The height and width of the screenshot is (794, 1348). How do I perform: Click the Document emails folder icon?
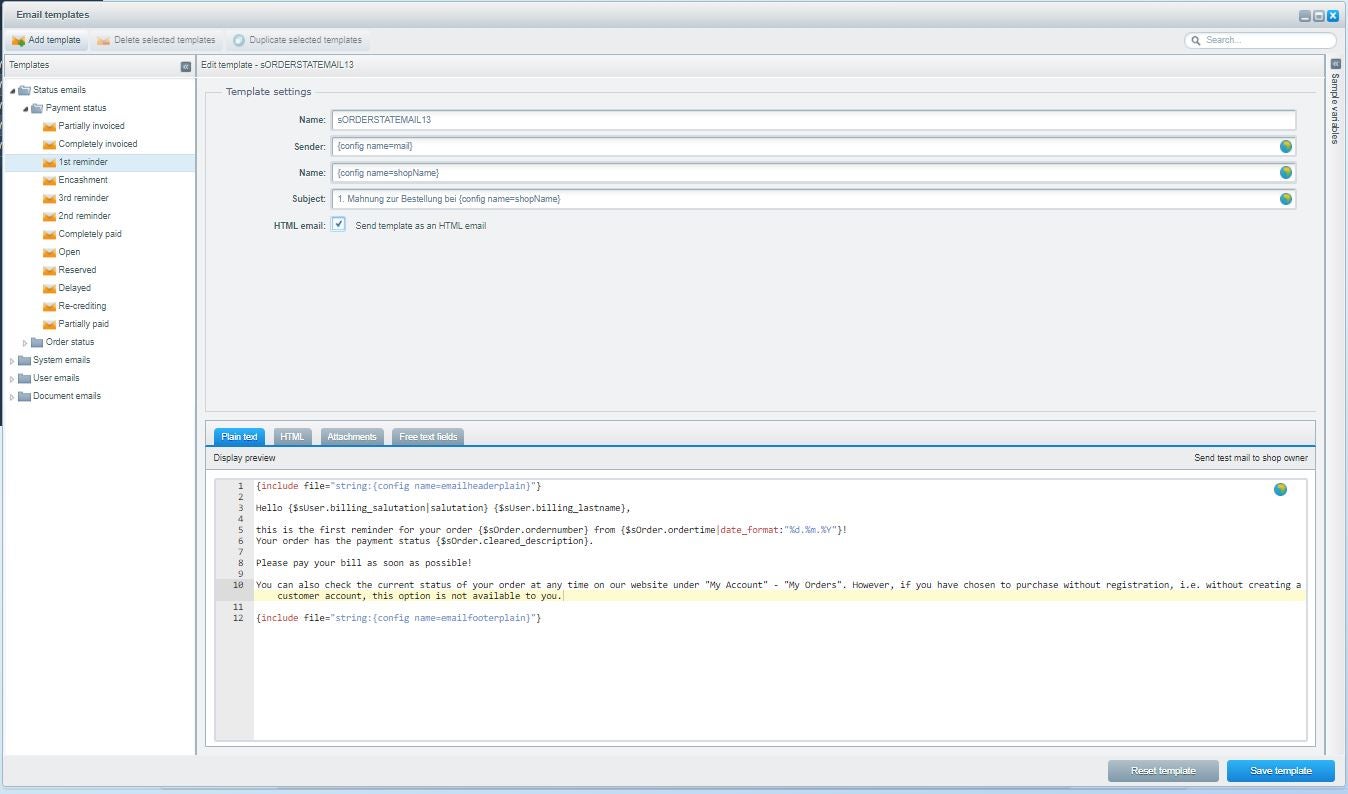pyautogui.click(x=24, y=396)
